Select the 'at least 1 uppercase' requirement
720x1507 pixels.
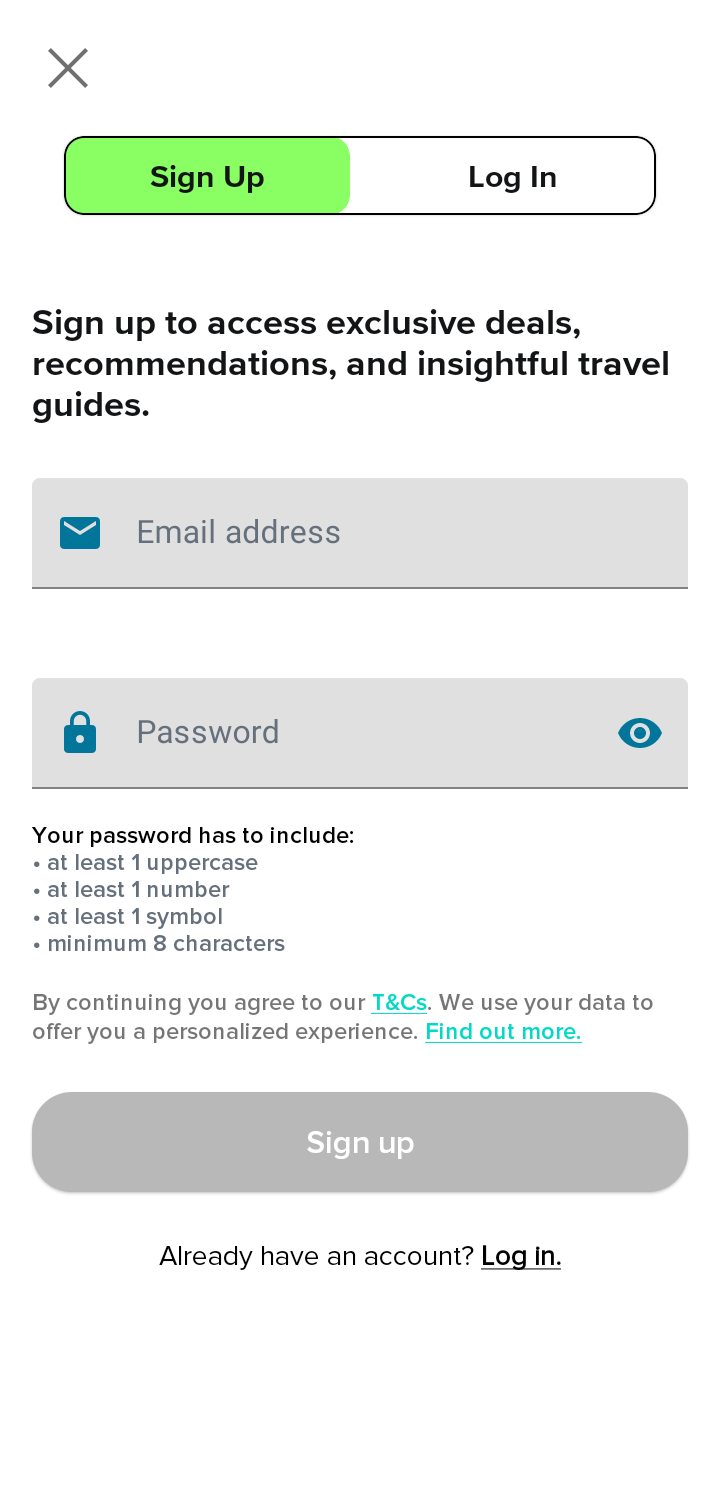(x=145, y=863)
